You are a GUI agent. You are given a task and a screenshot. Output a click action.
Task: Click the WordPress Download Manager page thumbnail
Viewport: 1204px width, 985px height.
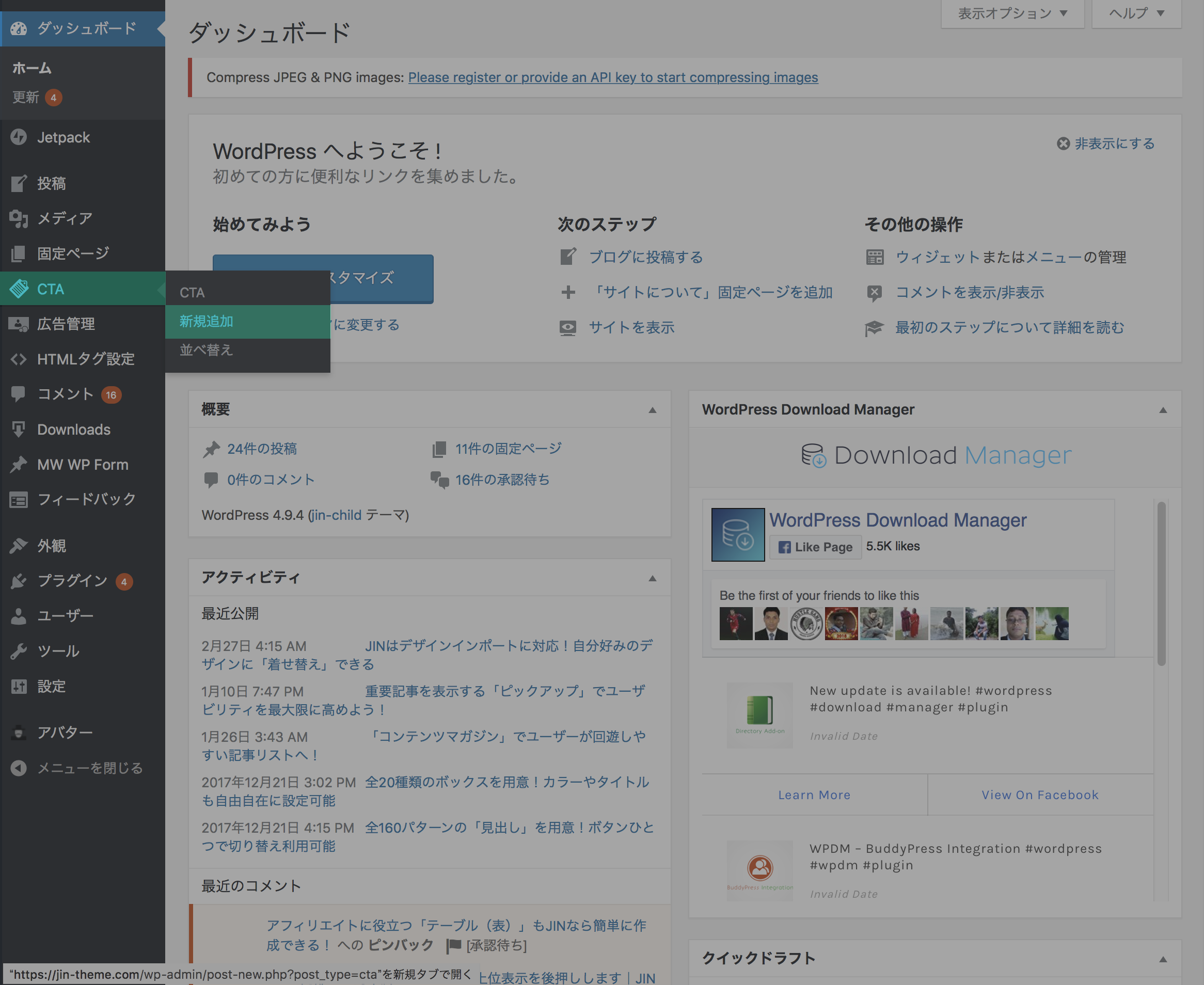[738, 534]
